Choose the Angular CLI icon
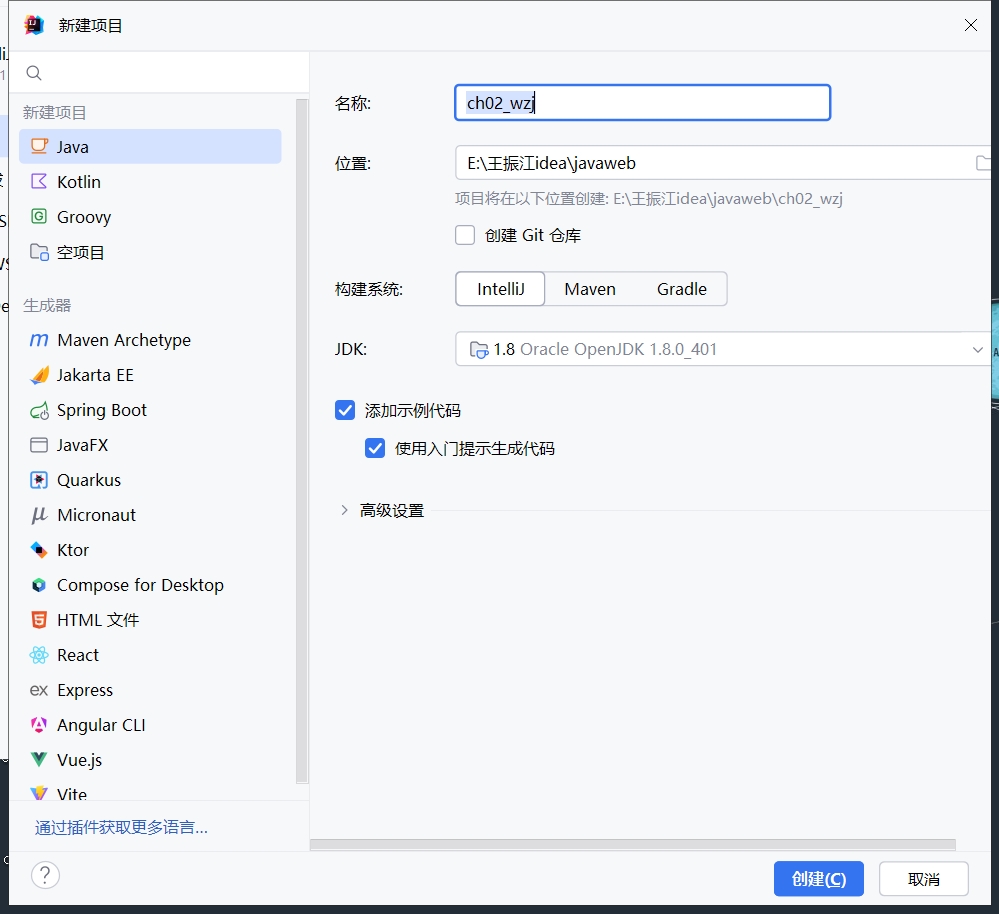This screenshot has width=999, height=914. pos(39,725)
